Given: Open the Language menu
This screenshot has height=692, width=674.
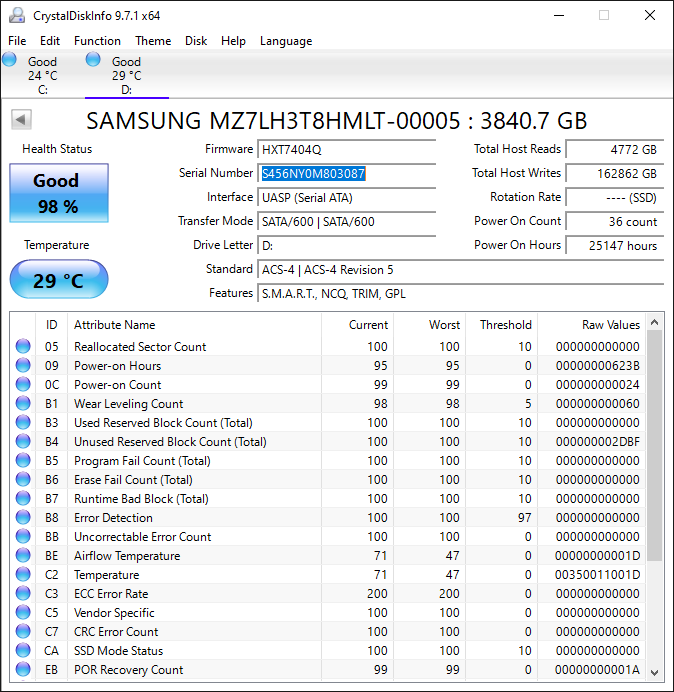Looking at the screenshot, I should click(286, 41).
